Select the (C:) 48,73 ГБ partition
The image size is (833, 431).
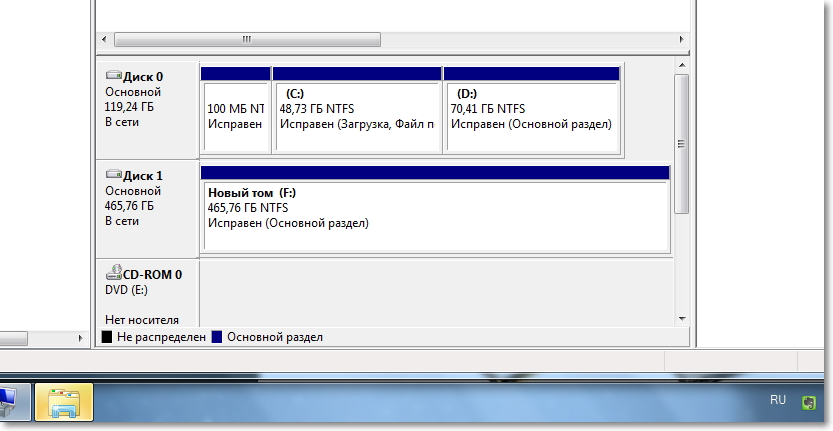[x=357, y=116]
